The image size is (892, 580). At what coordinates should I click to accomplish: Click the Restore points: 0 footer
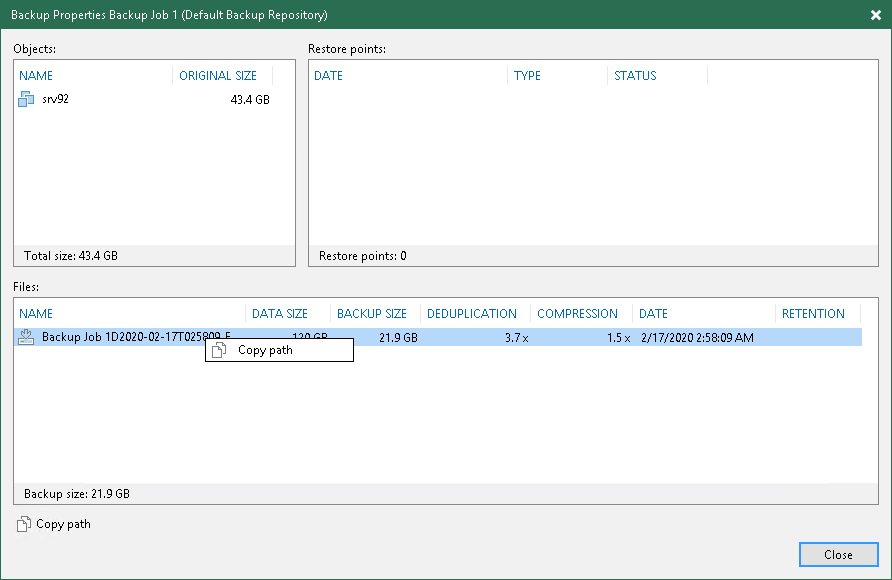pyautogui.click(x=362, y=256)
